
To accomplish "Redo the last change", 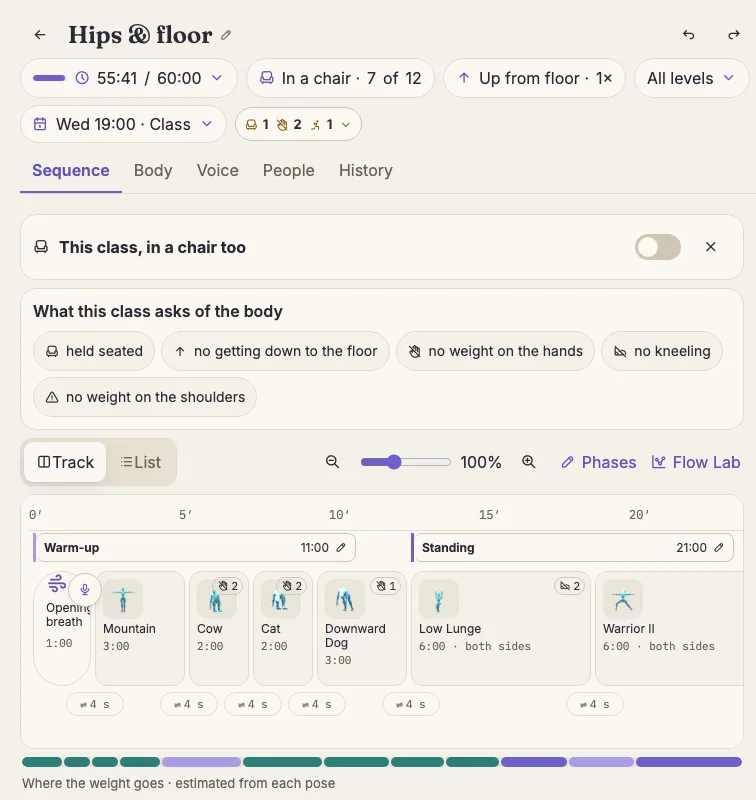I will tap(734, 35).
